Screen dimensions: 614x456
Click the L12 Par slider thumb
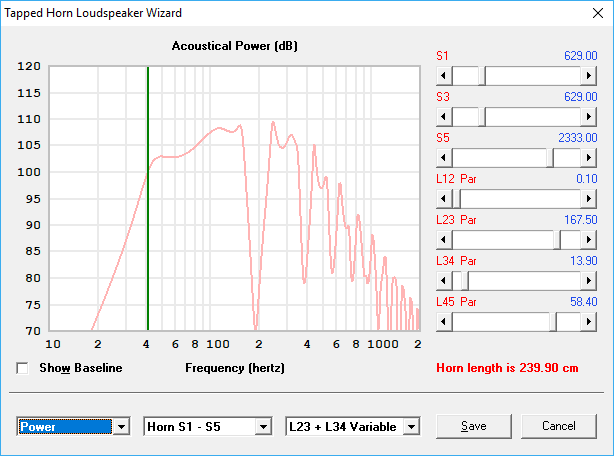point(456,199)
